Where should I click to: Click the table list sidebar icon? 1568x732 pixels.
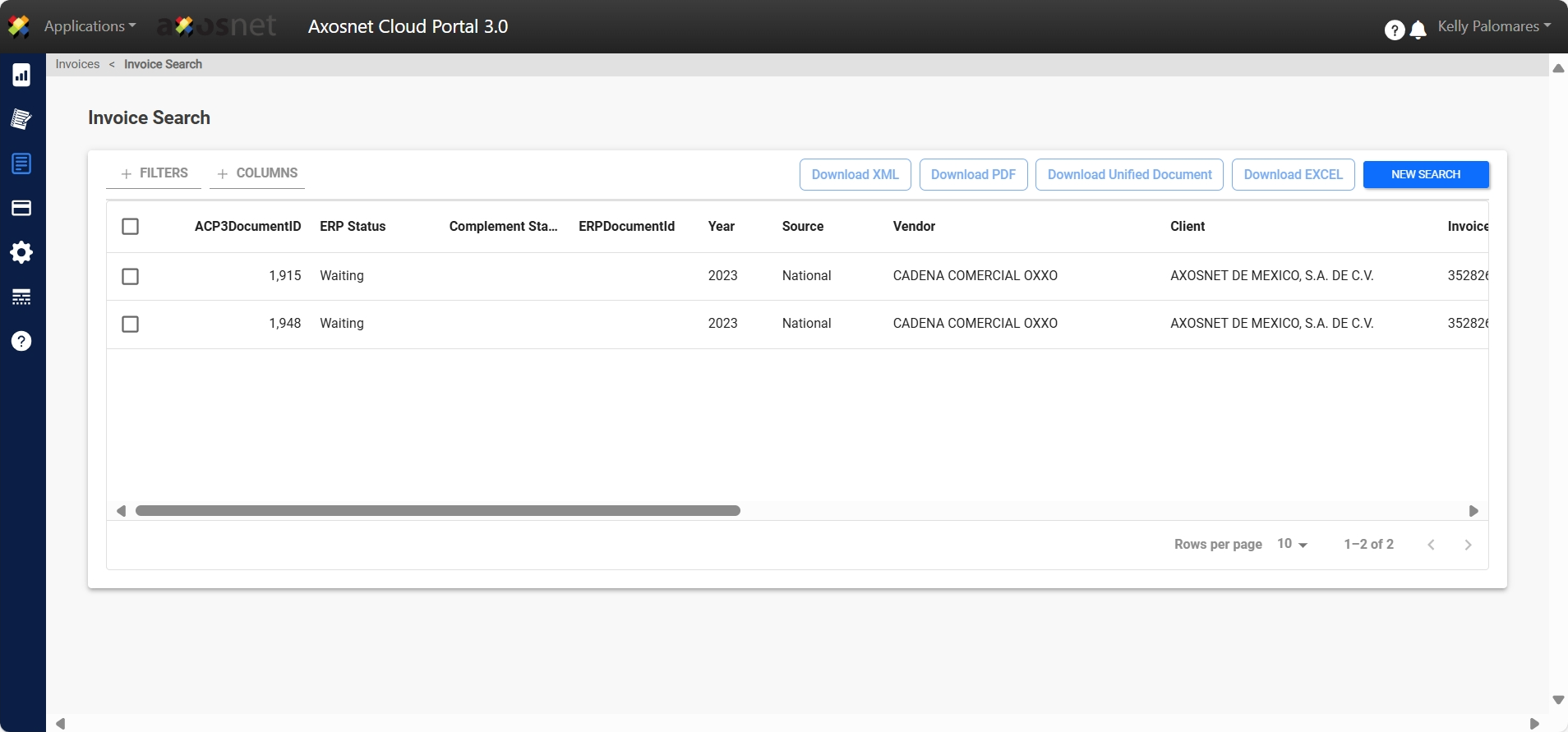click(21, 297)
